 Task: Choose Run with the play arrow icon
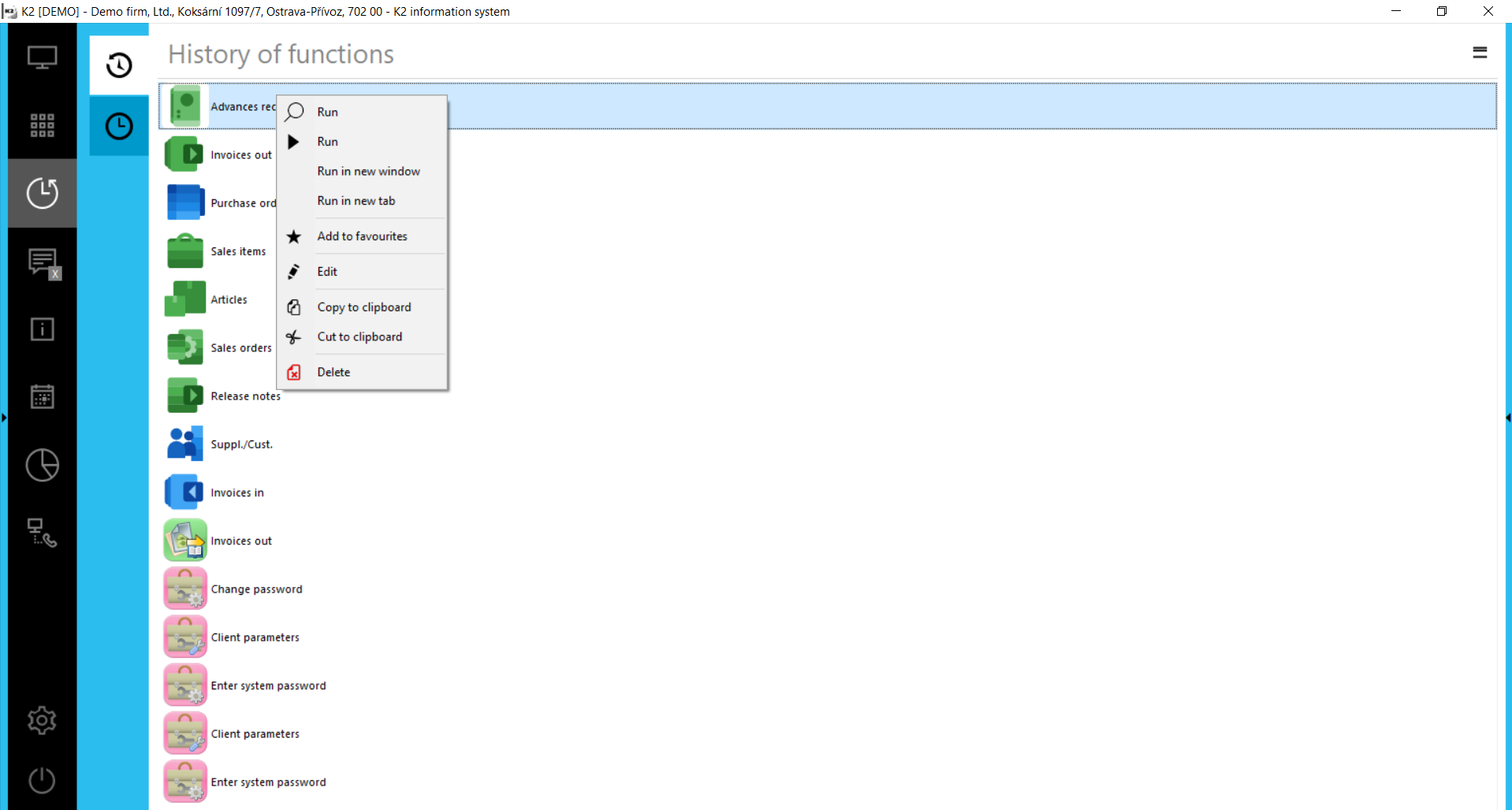pos(362,142)
